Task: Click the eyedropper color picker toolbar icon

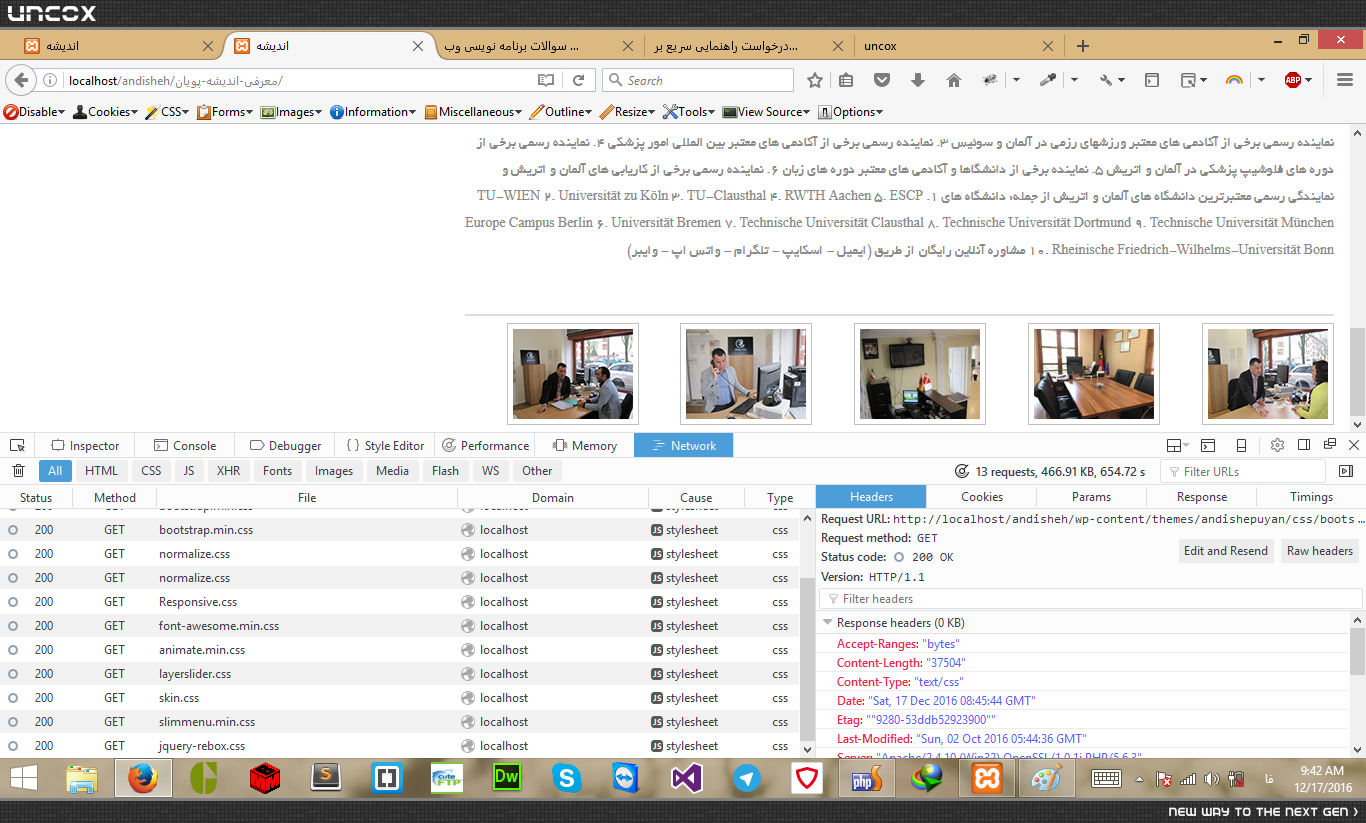Action: point(1048,80)
